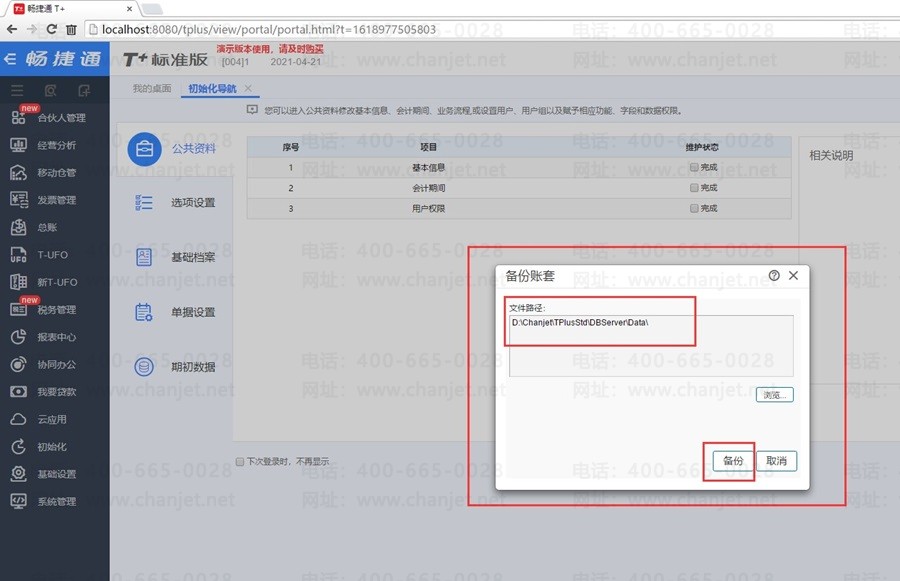
Task: Click the 基础档案 document icon
Action: coord(144,257)
